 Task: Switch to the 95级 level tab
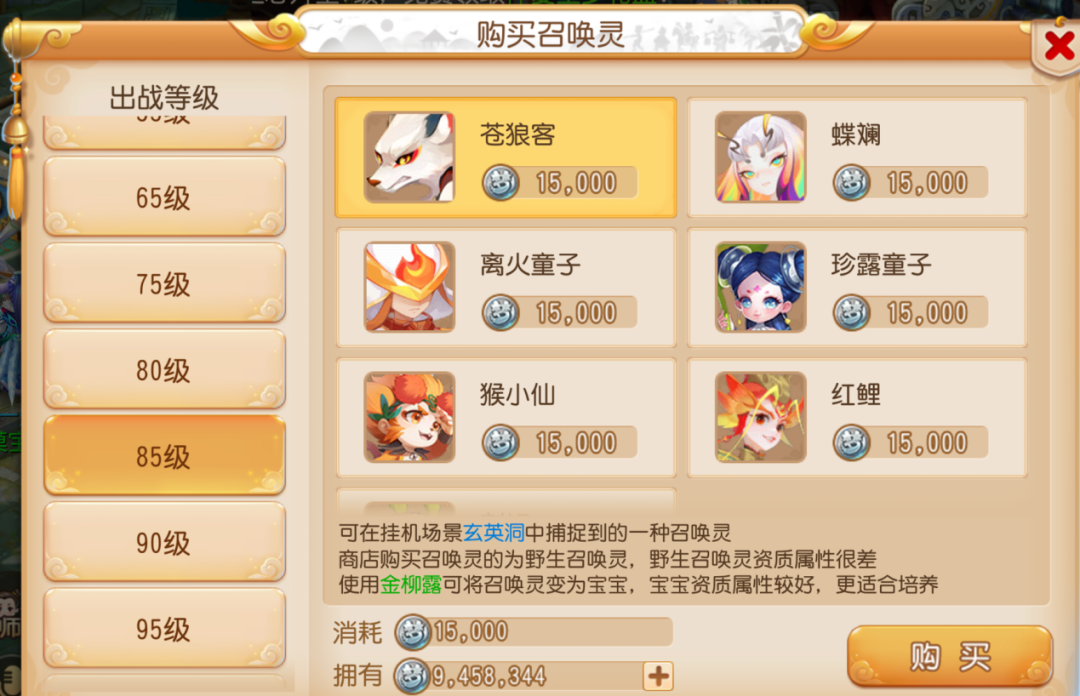tap(164, 628)
